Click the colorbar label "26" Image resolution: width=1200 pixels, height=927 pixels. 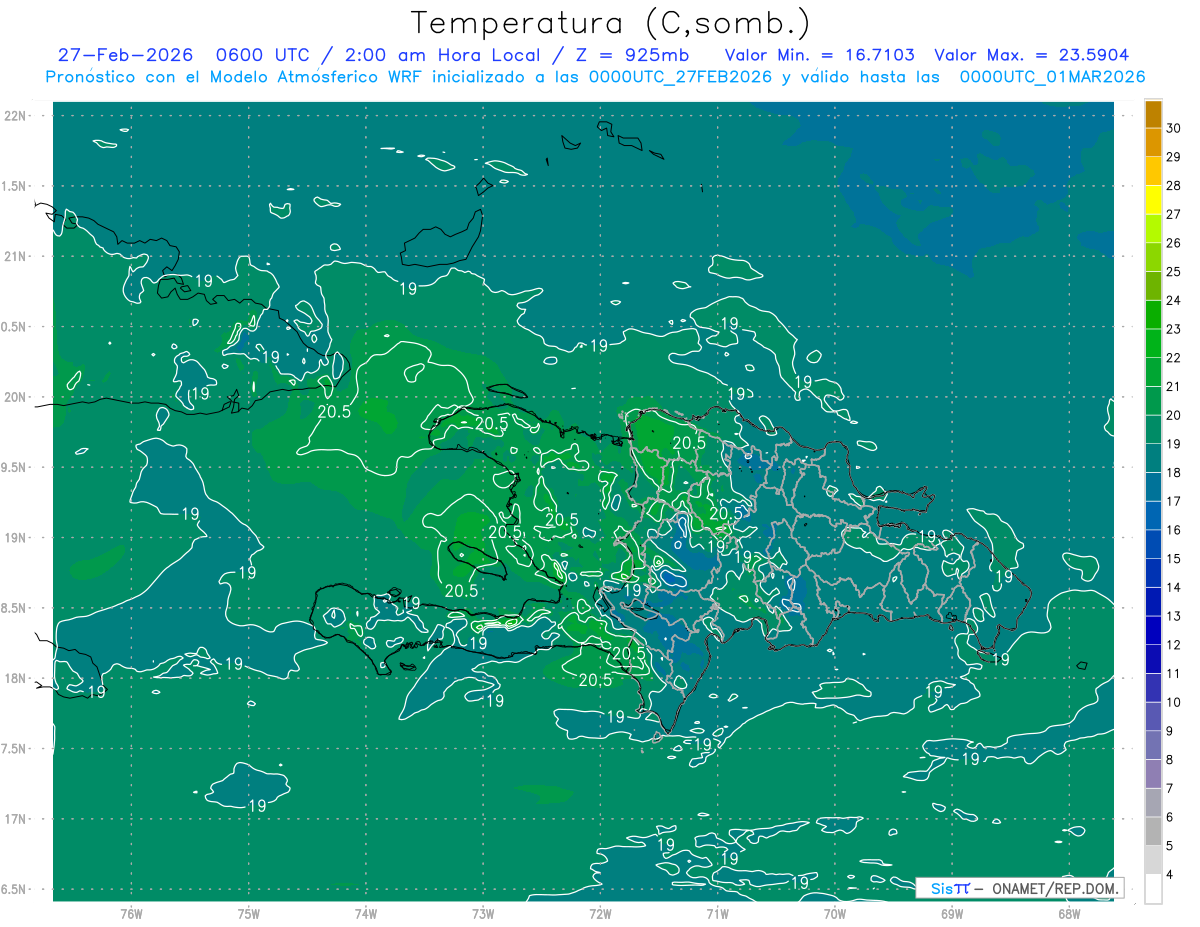[x=1173, y=243]
